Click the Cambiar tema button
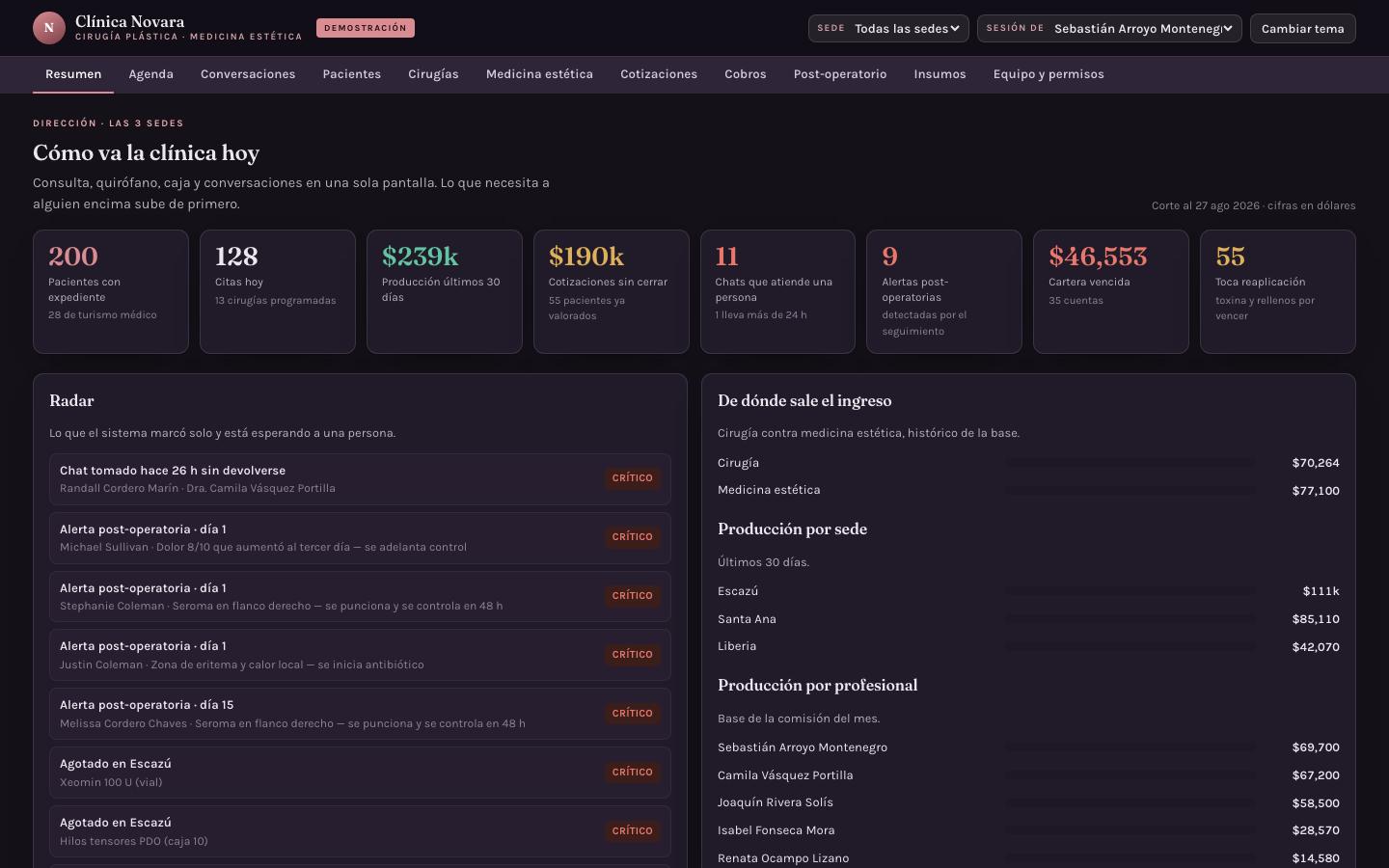The image size is (1389, 868). [1302, 28]
